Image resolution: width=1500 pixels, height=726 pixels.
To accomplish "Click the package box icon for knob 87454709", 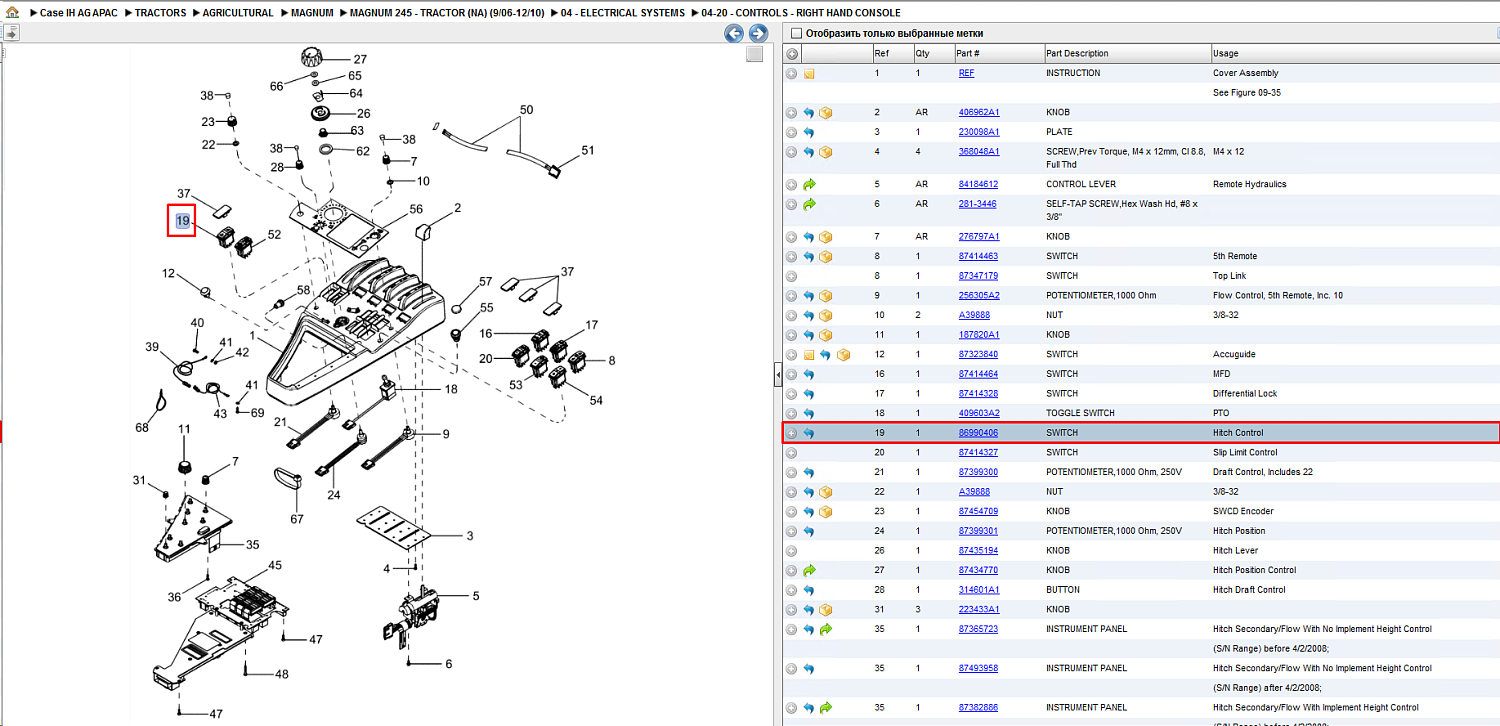I will coord(826,511).
